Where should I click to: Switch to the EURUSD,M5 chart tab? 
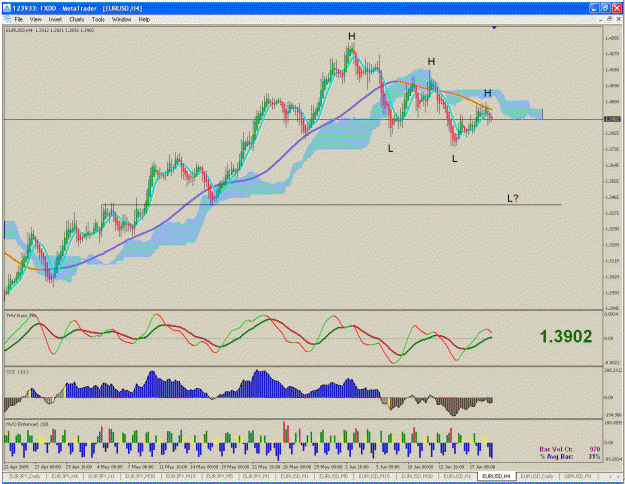point(334,476)
